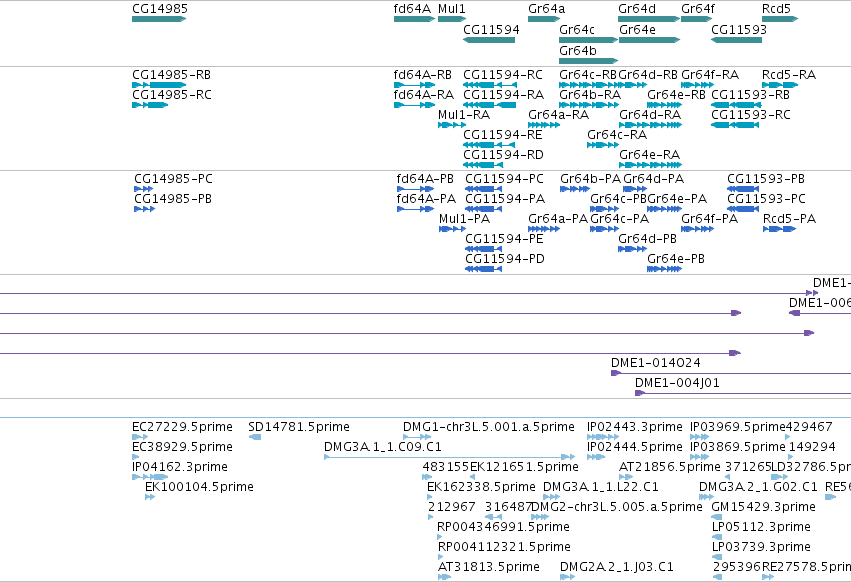
Task: Click EST RP004112321.5prime
Action: click(441, 557)
